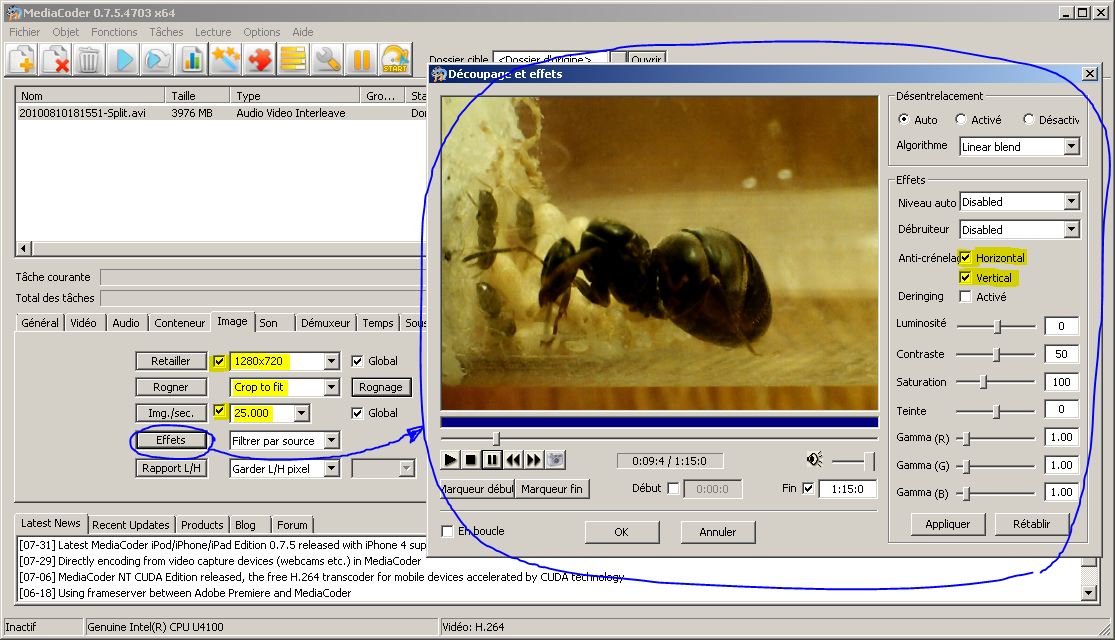
Task: Adjust the Luminosité slider
Action: point(997,326)
